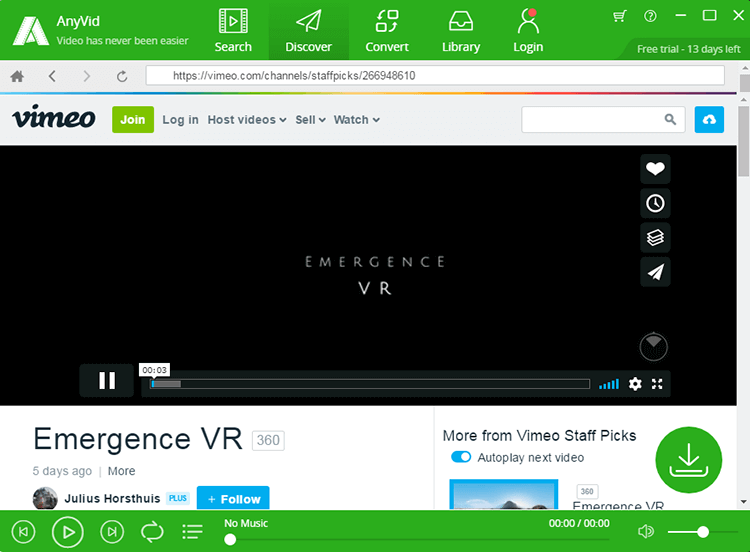Click the blue upload cloud button
The width and height of the screenshot is (750, 552).
click(x=709, y=120)
